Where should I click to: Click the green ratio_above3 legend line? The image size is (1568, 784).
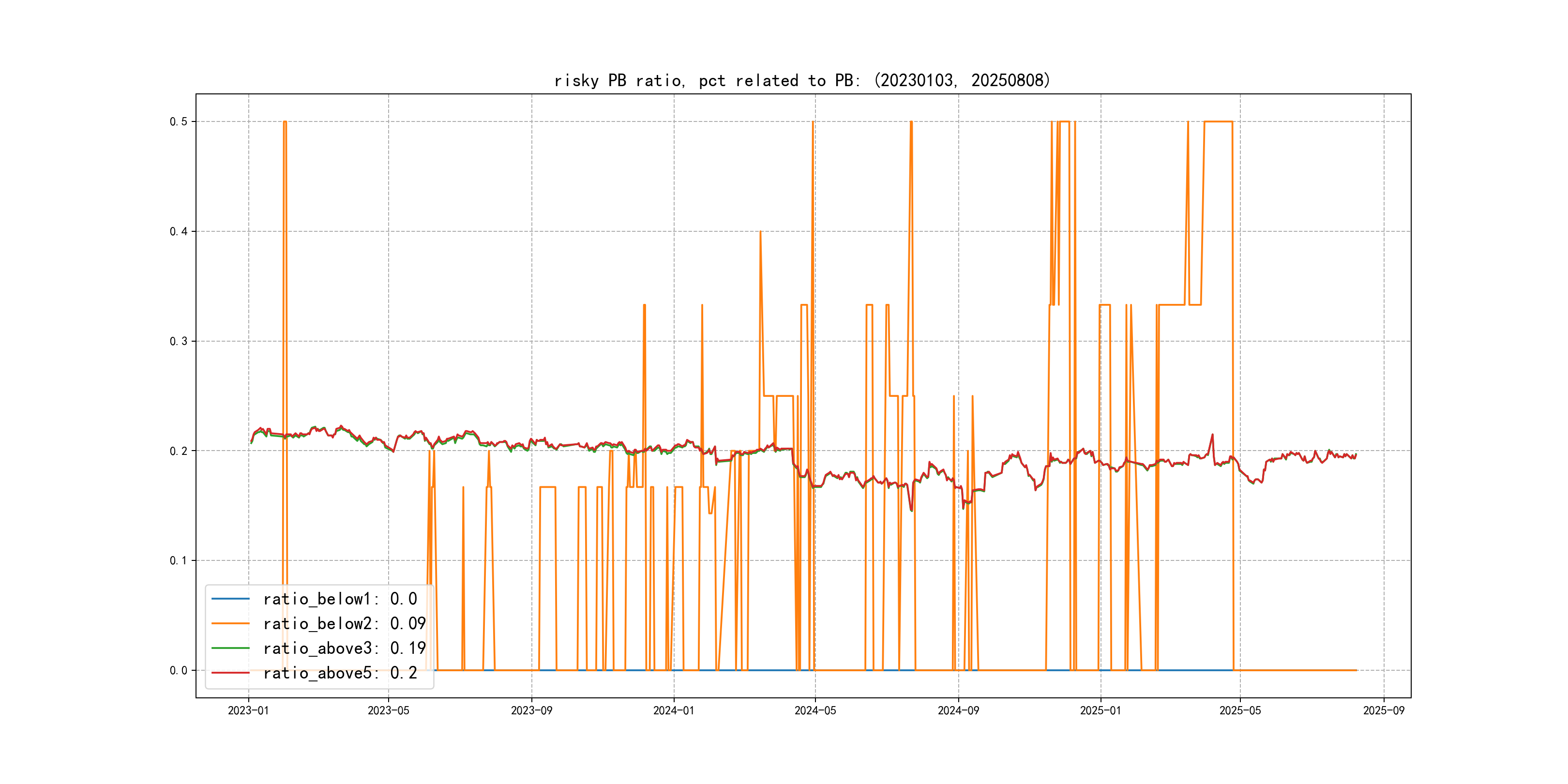(x=230, y=648)
